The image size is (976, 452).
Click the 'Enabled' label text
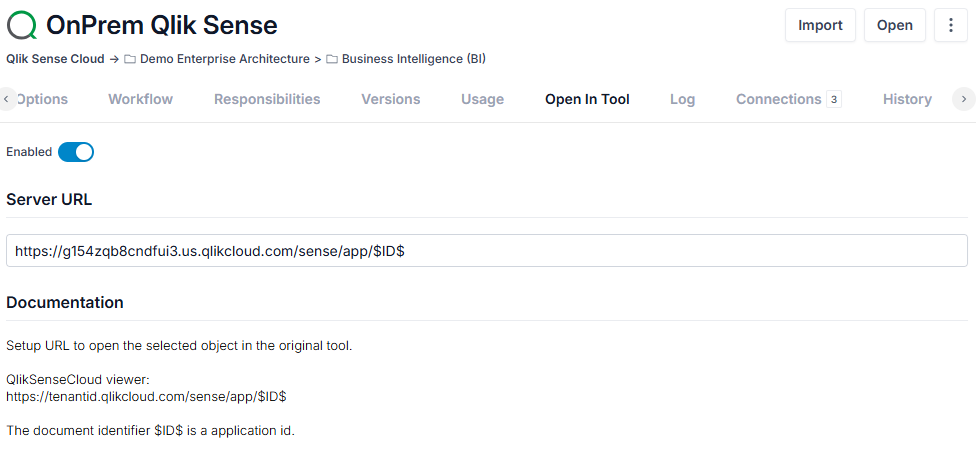click(29, 152)
